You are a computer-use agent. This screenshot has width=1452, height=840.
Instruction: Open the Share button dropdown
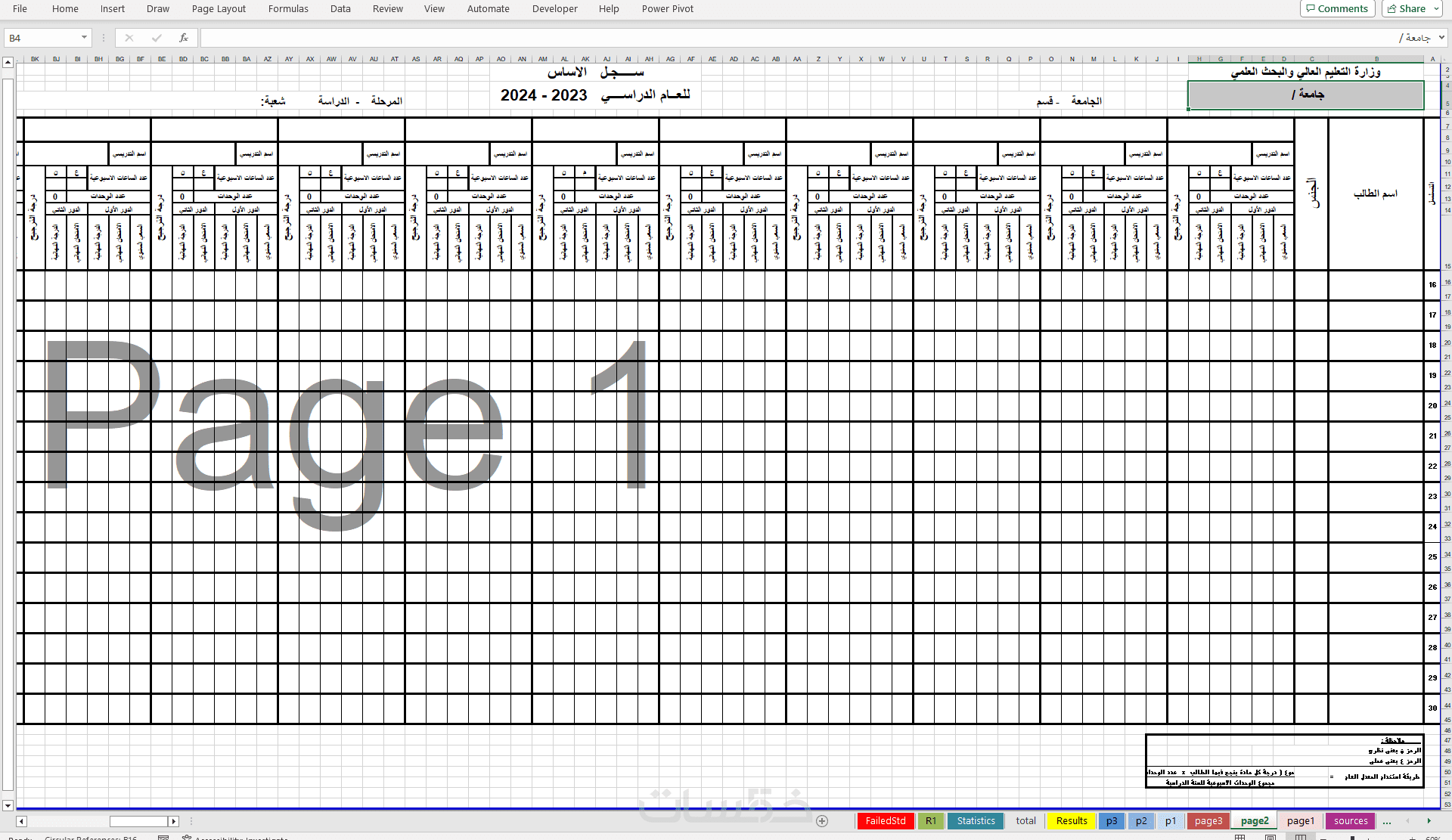coord(1436,9)
